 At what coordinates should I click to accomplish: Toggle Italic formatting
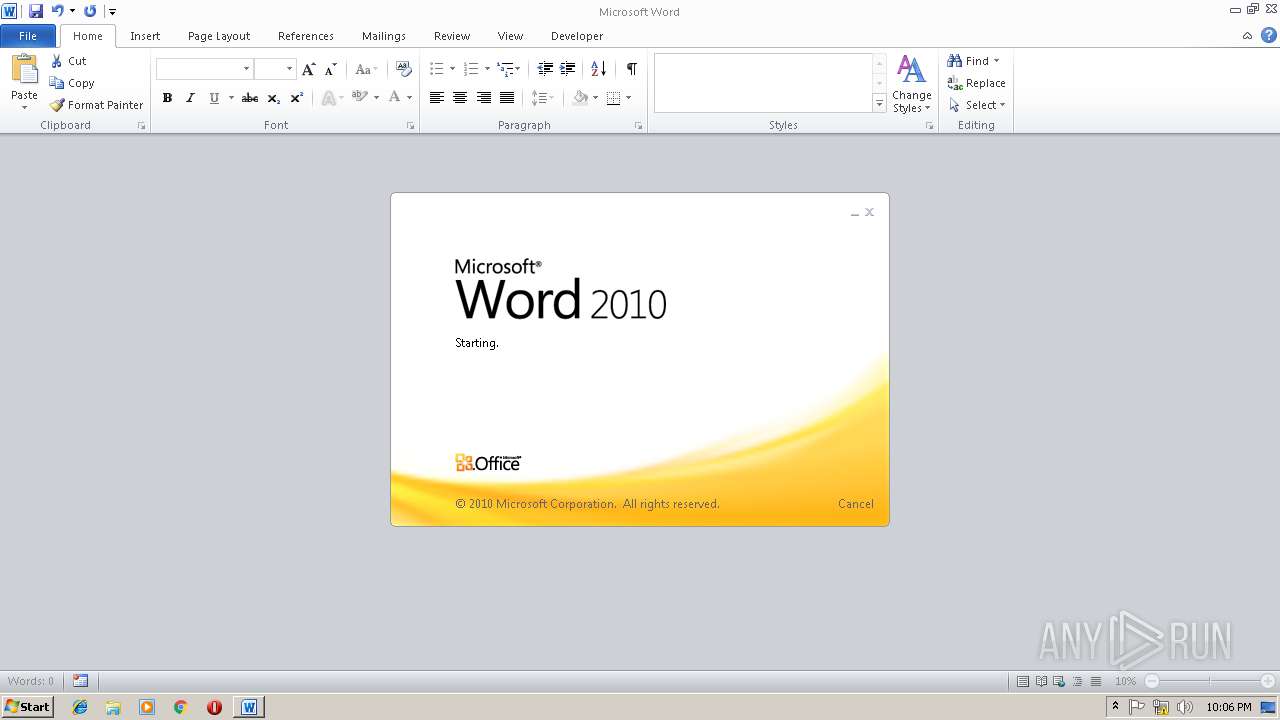click(x=190, y=98)
